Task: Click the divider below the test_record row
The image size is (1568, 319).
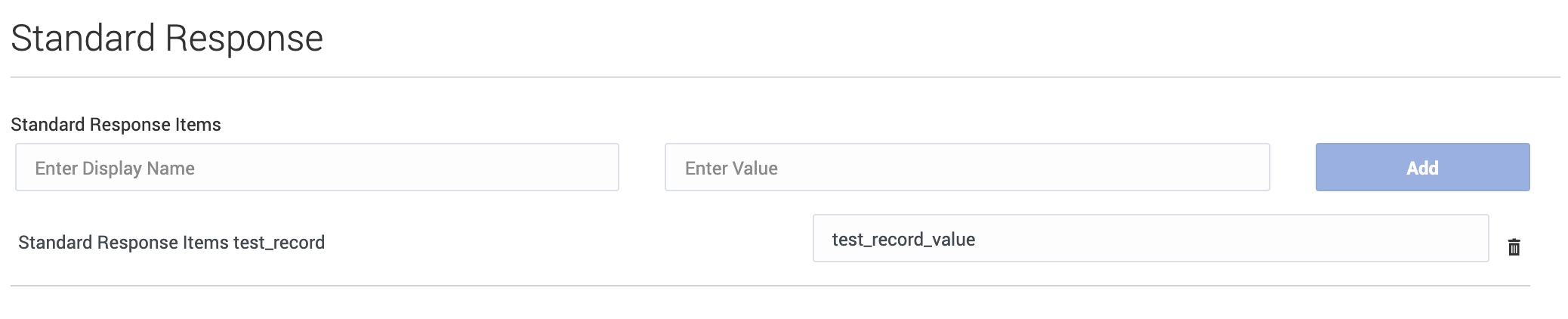Action: tap(770, 286)
